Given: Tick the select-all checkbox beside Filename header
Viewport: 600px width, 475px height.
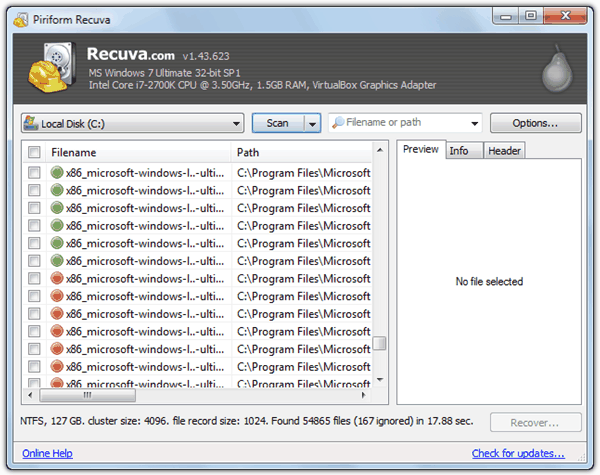Looking at the screenshot, I should tap(34, 152).
